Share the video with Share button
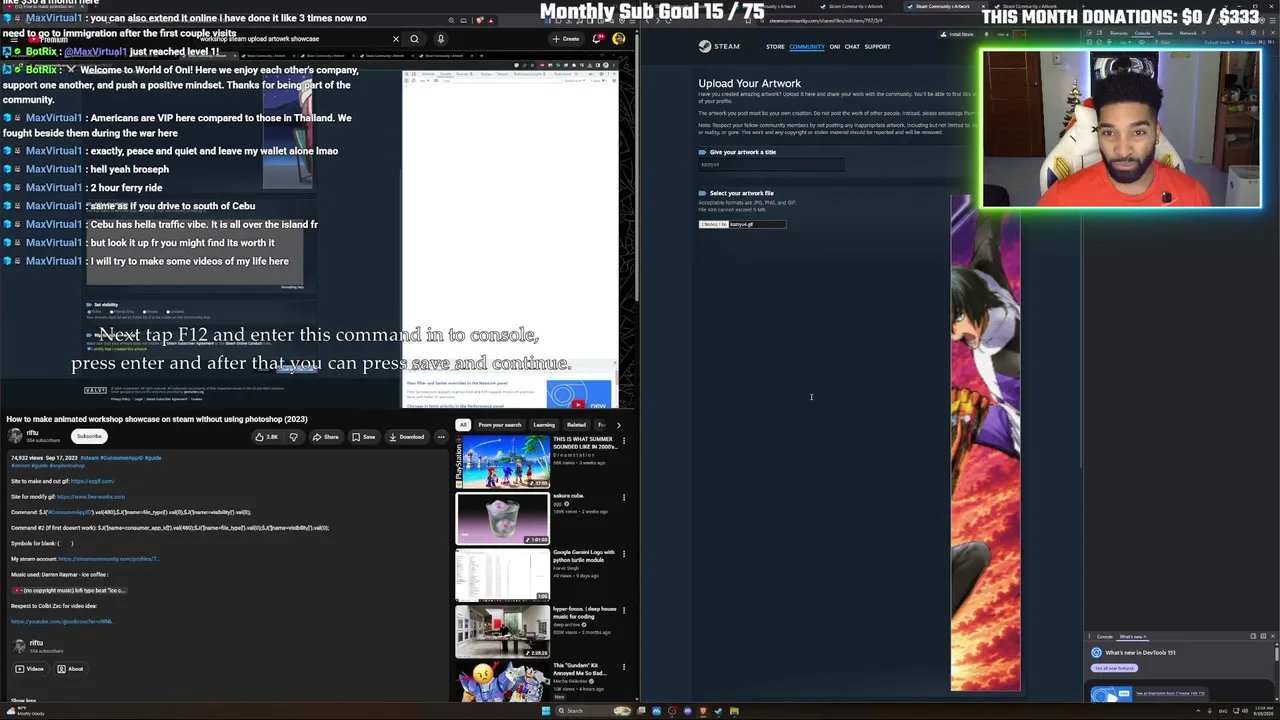This screenshot has height=720, width=1280. coord(326,437)
